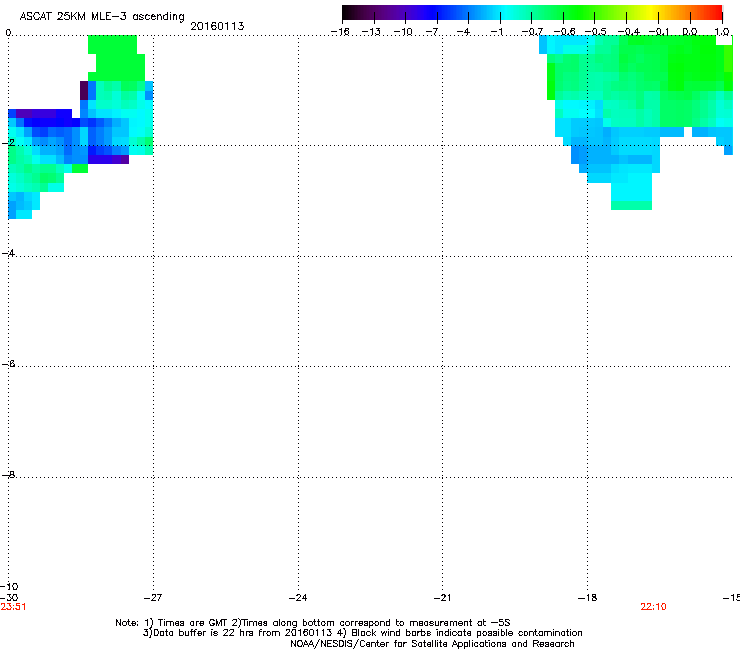The image size is (740, 650).
Task: Click the -0.7 color scale label
Action: [532, 32]
